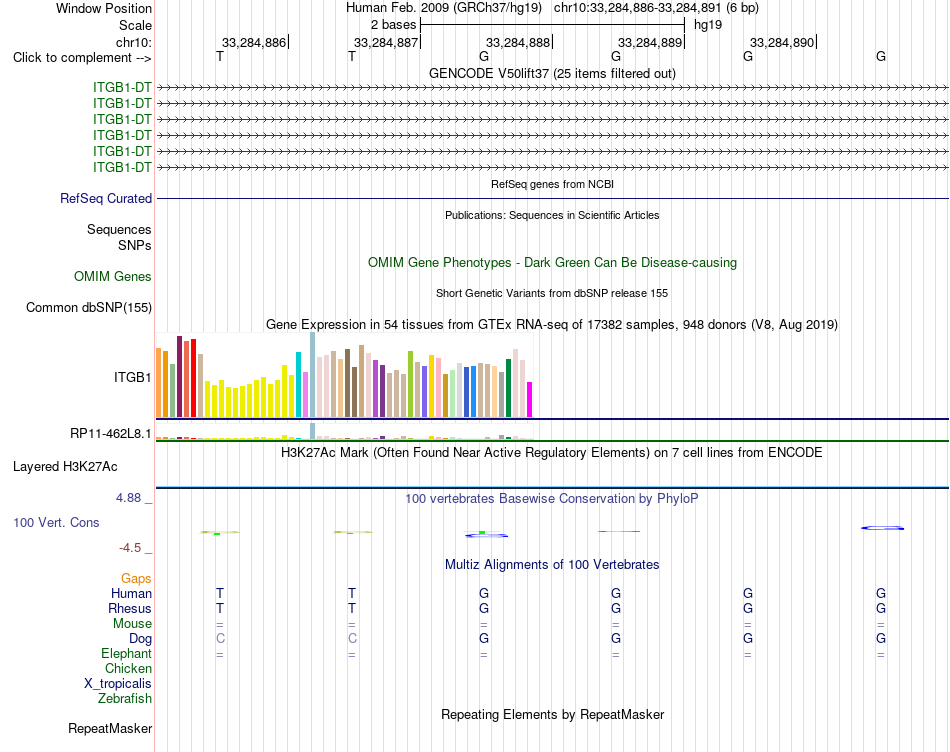Click position number 33,284,889 on ruler

650,42
